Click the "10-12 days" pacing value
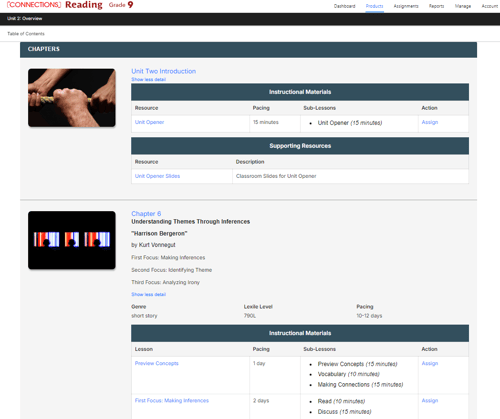 [x=369, y=316]
